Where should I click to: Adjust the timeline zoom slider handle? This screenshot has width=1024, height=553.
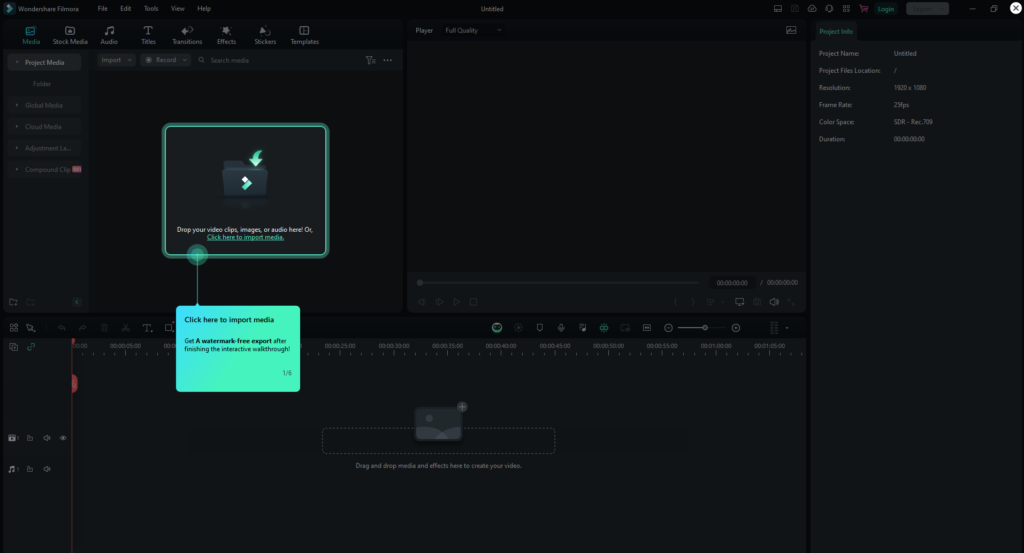705,328
